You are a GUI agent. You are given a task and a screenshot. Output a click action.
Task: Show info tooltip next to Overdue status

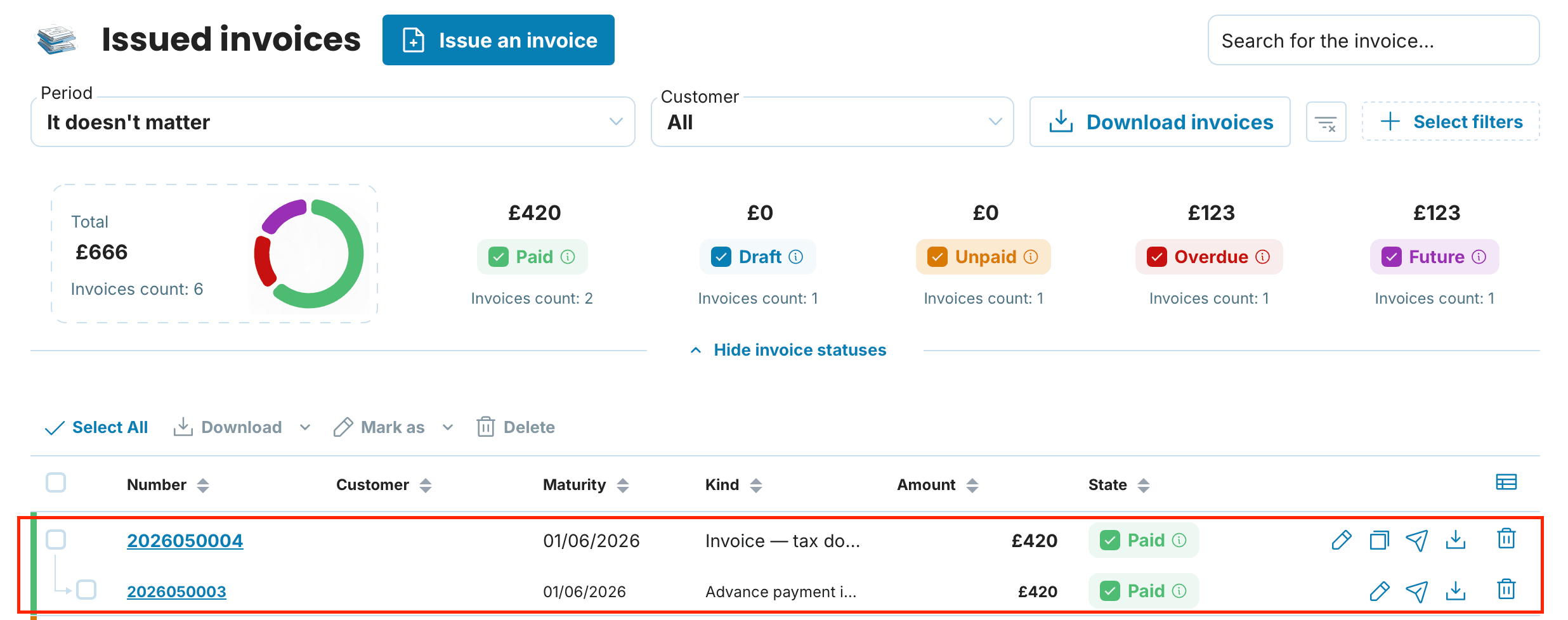click(x=1263, y=257)
